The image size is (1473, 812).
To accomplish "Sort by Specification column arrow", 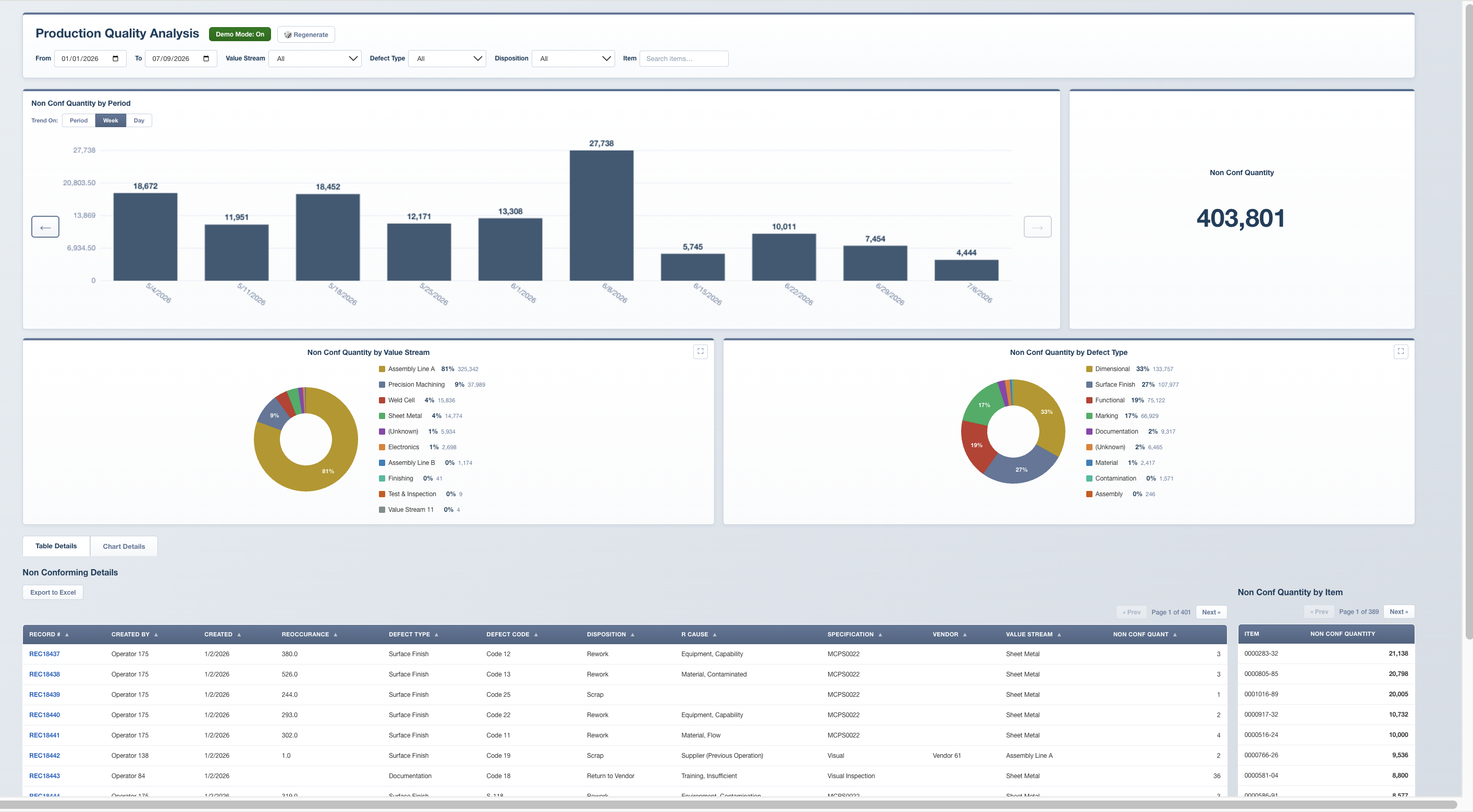I will tap(880, 634).
